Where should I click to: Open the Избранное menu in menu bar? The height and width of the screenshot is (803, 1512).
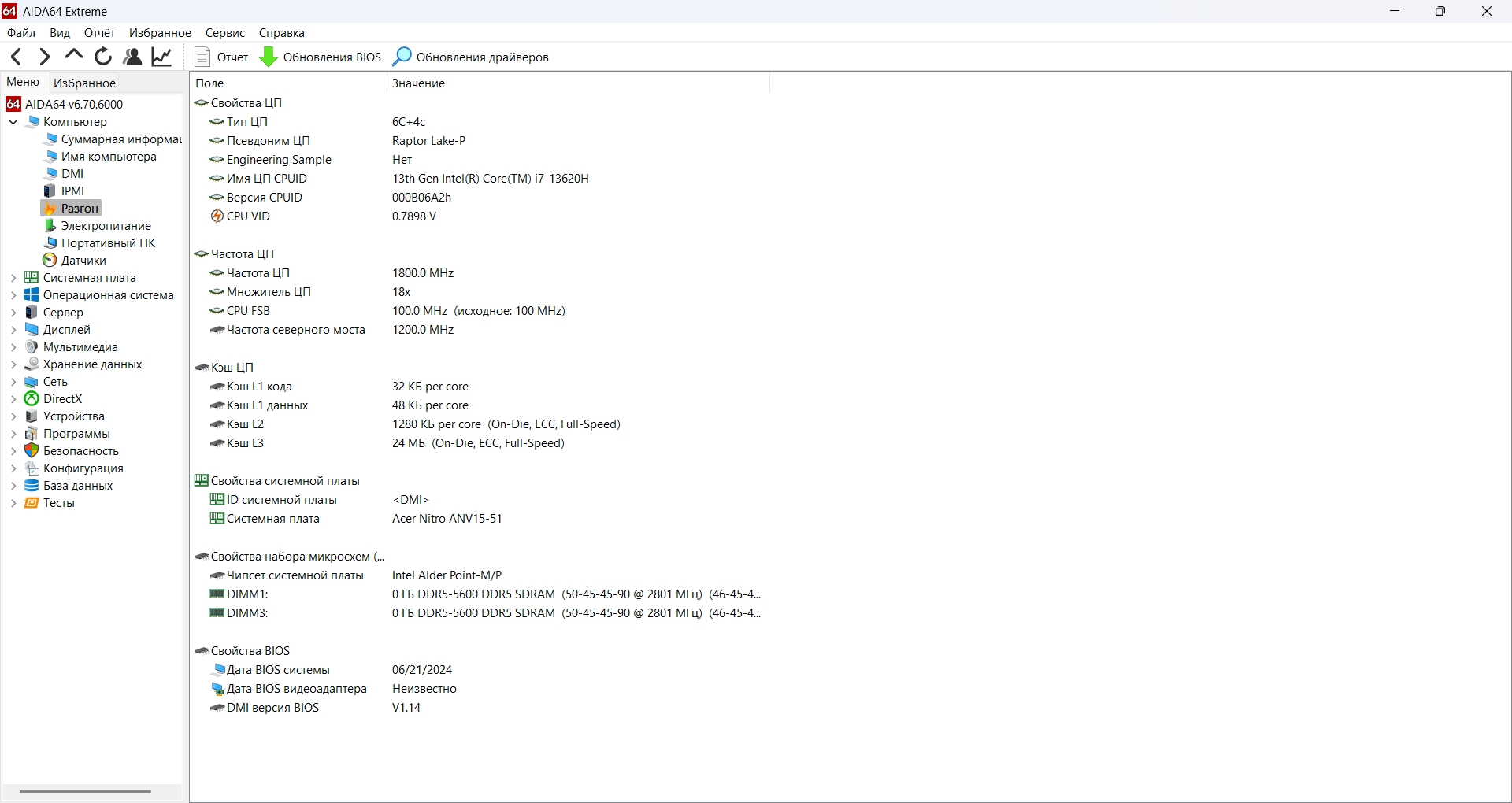[160, 33]
